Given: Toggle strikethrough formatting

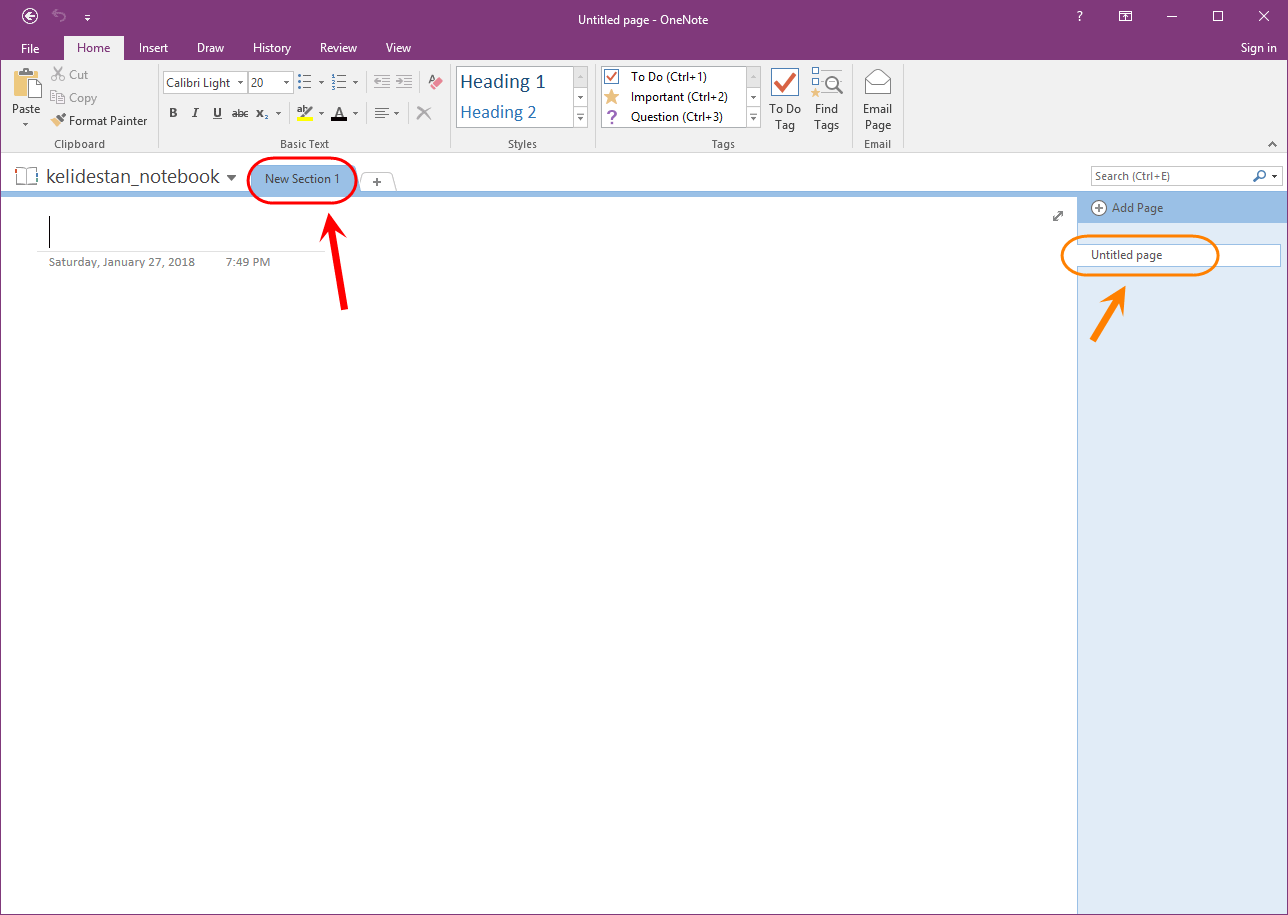Looking at the screenshot, I should tap(240, 113).
